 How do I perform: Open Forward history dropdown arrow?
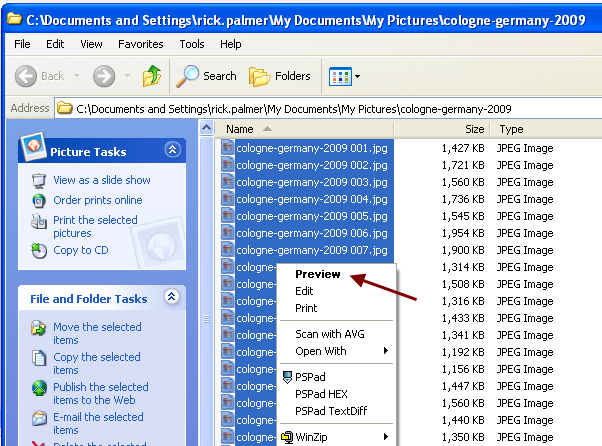pos(127,76)
